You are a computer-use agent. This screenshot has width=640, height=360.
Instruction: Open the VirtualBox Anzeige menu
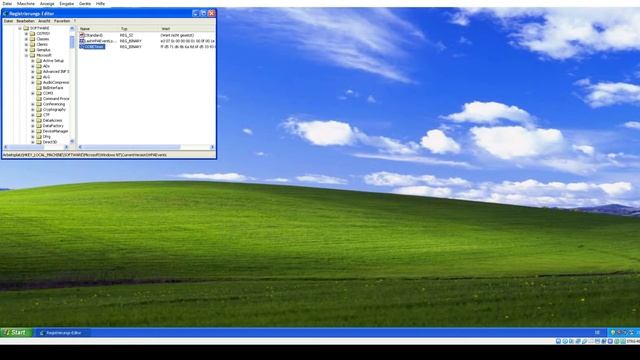point(47,4)
